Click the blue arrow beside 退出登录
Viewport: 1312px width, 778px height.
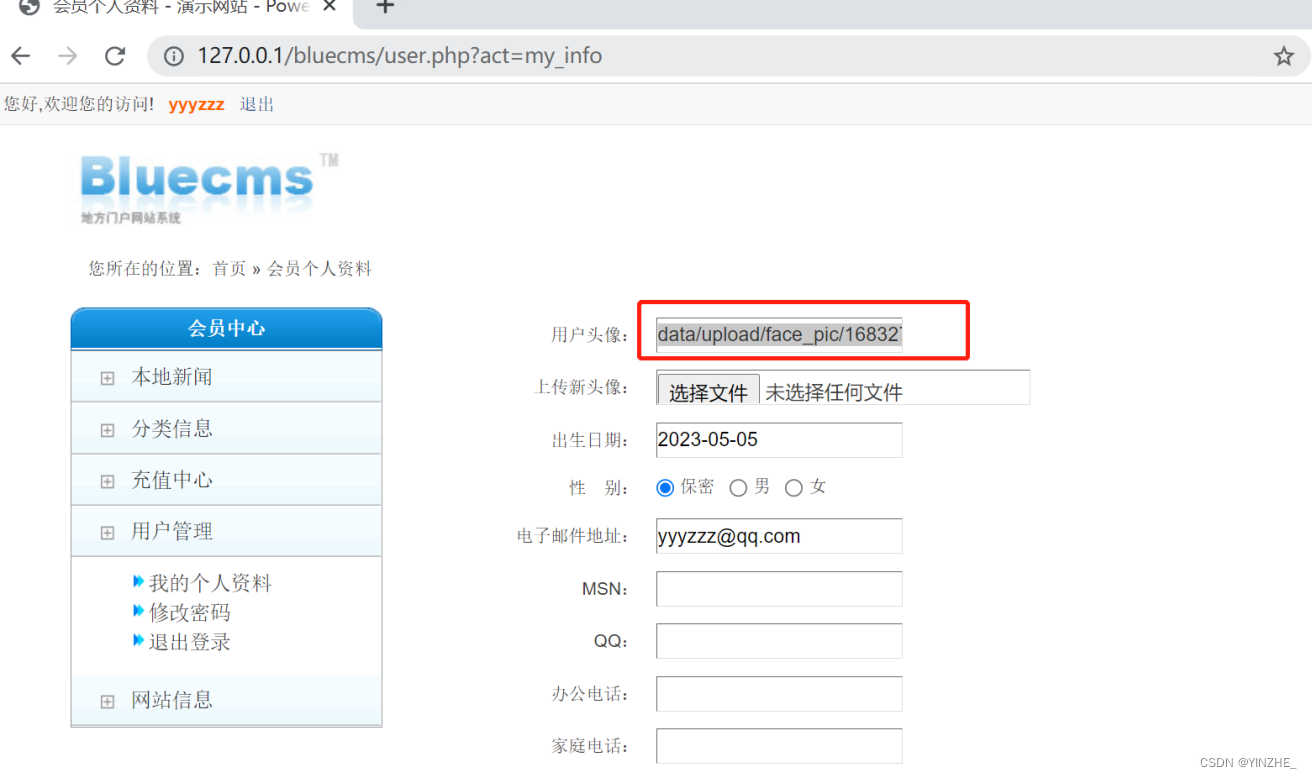(x=139, y=640)
